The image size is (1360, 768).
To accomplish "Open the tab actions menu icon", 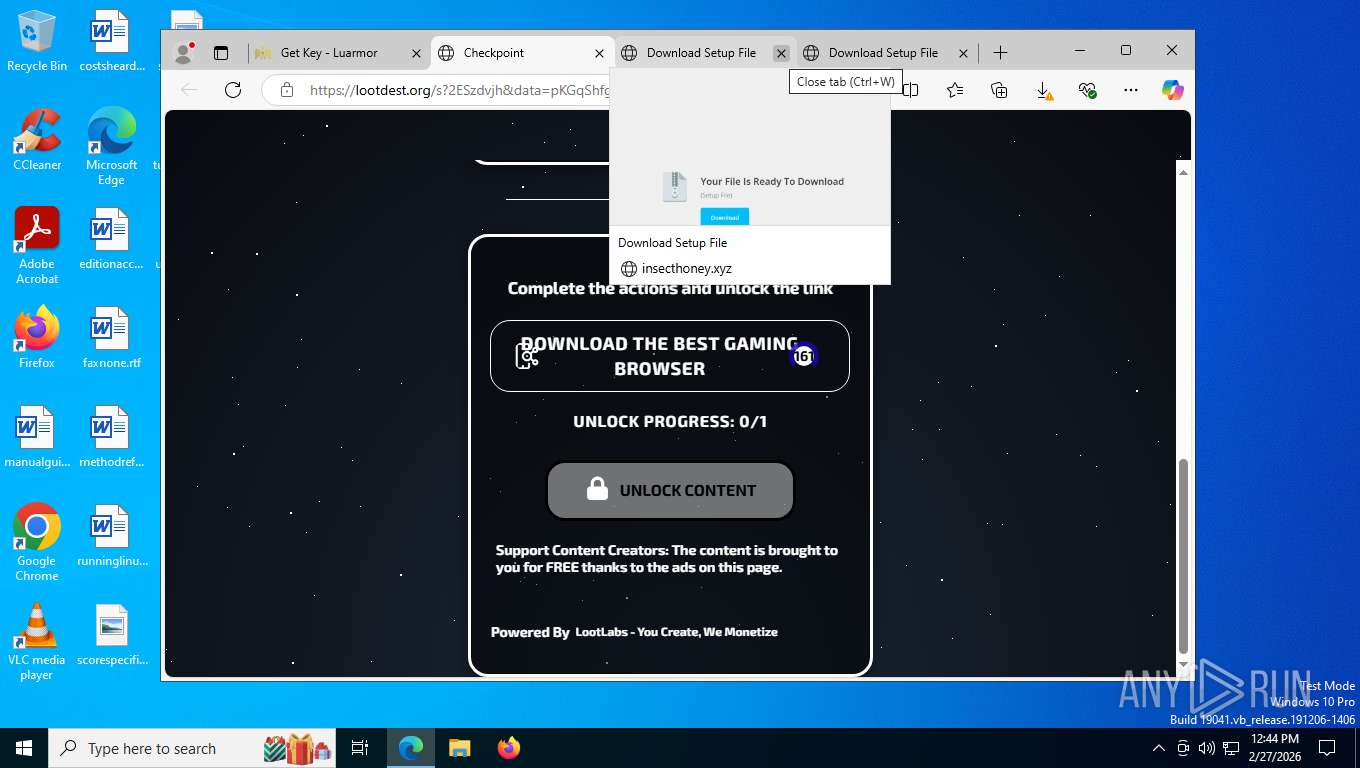I will [x=221, y=53].
